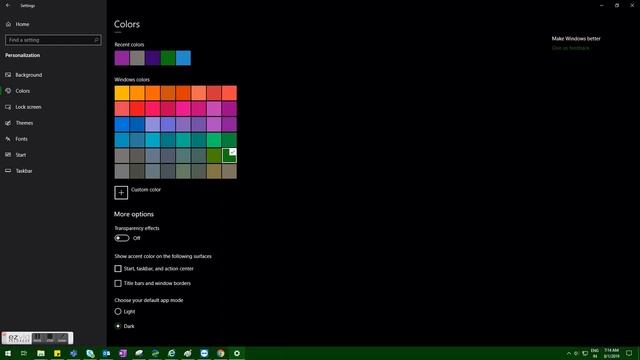Click the checked green swatch in Windows colors
Screen dimensions: 640x360
pos(229,156)
